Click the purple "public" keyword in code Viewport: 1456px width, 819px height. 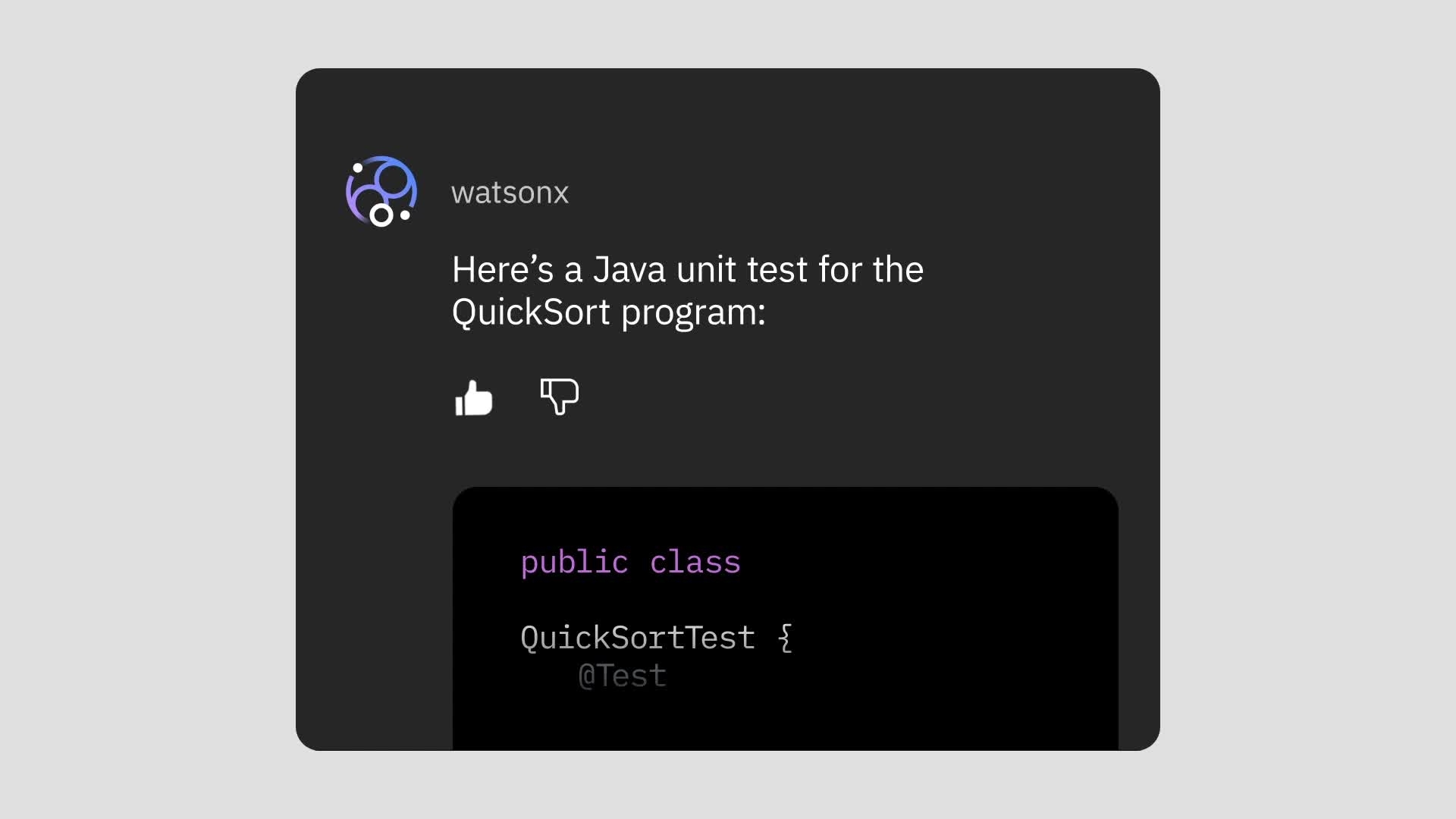574,563
